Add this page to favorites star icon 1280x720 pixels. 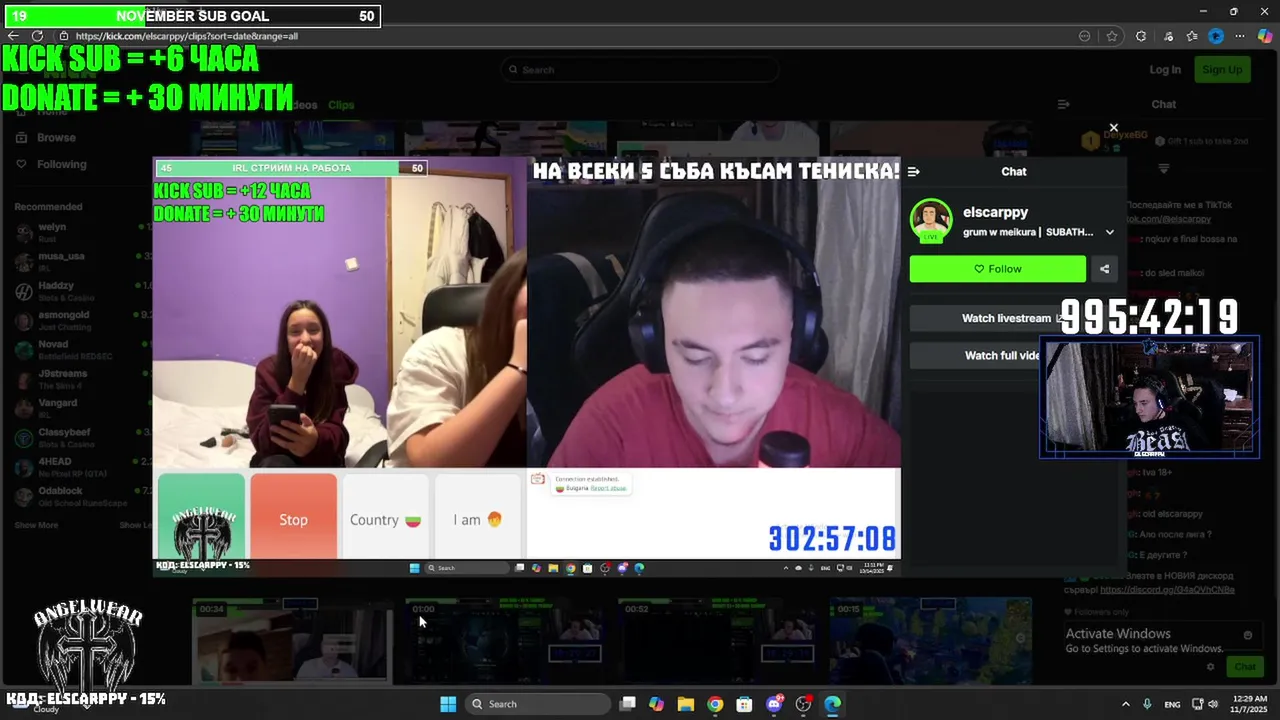click(1112, 36)
